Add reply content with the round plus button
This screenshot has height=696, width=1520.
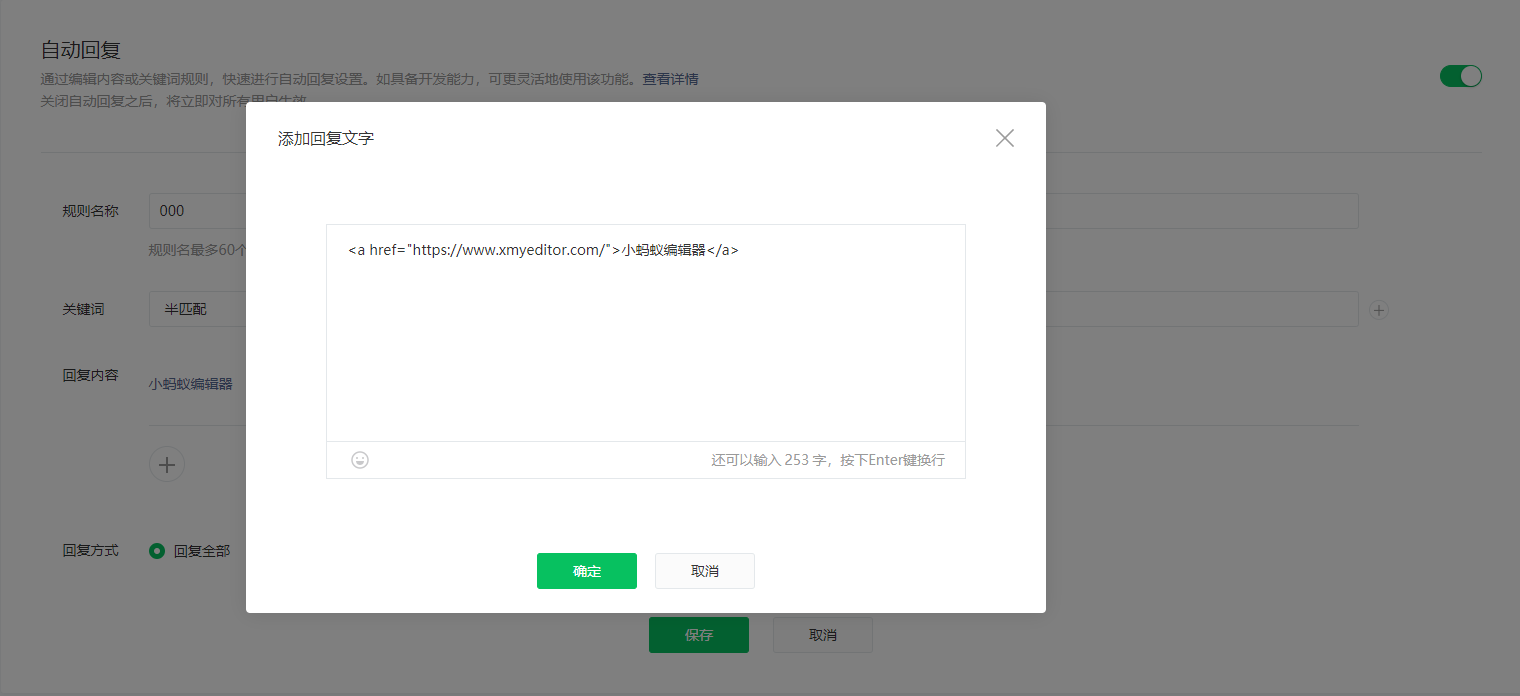click(167, 464)
